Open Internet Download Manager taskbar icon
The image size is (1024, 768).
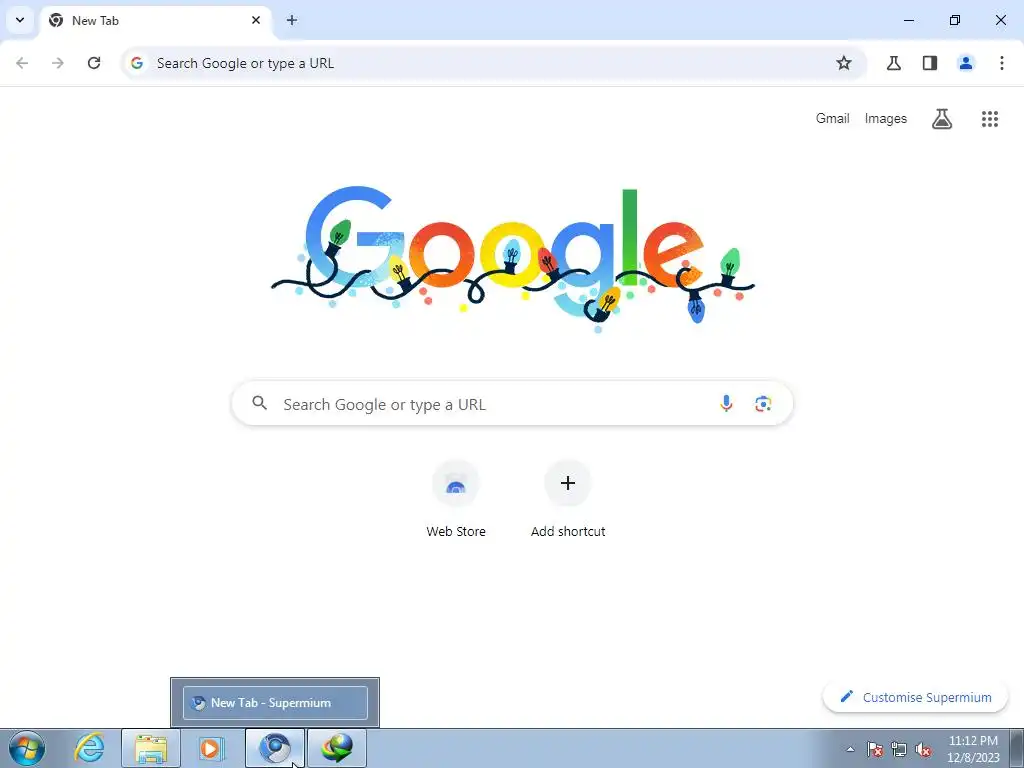coord(337,748)
